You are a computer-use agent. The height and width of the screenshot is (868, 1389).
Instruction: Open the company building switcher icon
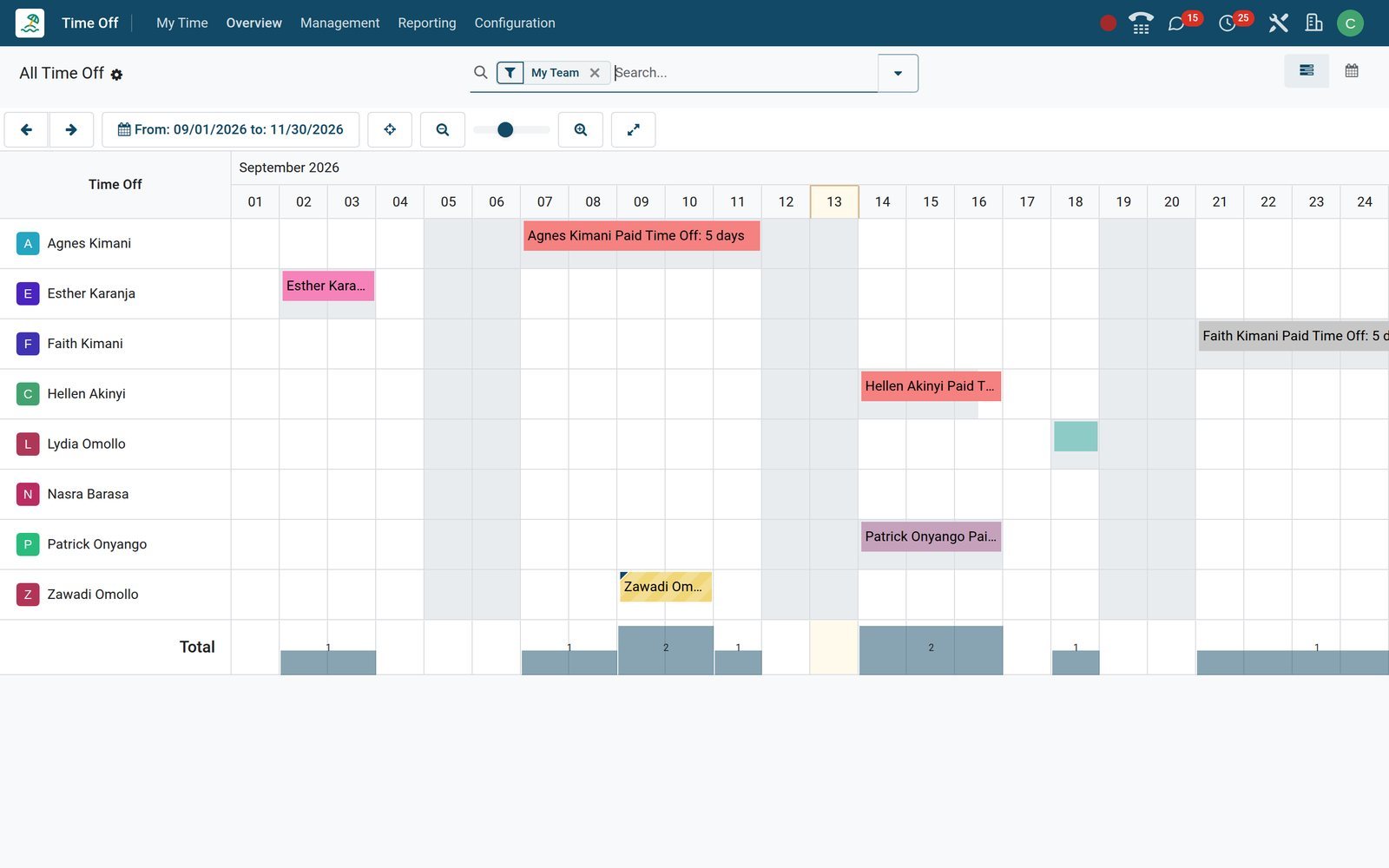pos(1314,23)
